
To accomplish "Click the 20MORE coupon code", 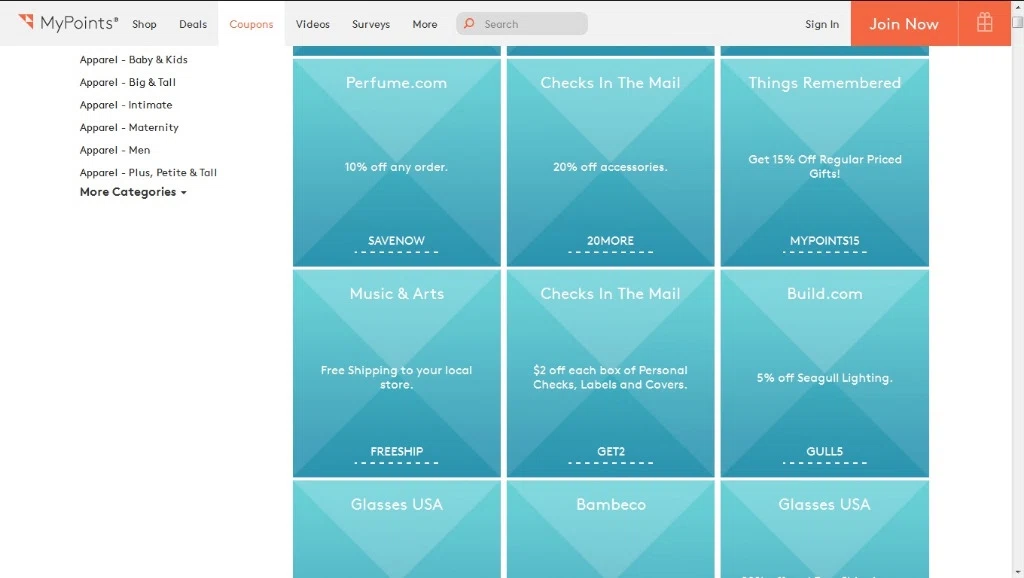I will coord(610,241).
